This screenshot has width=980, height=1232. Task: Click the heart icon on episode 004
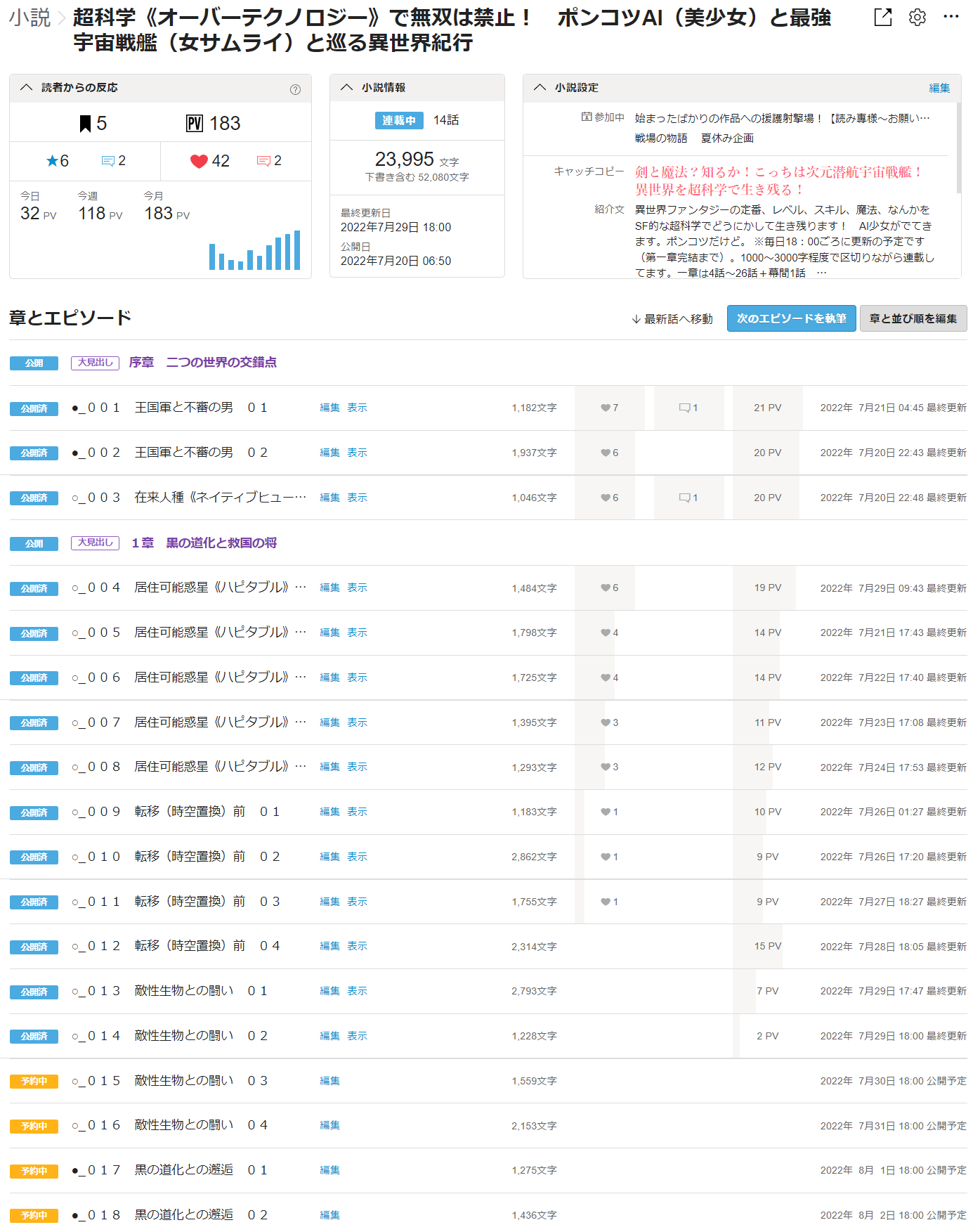(x=605, y=588)
